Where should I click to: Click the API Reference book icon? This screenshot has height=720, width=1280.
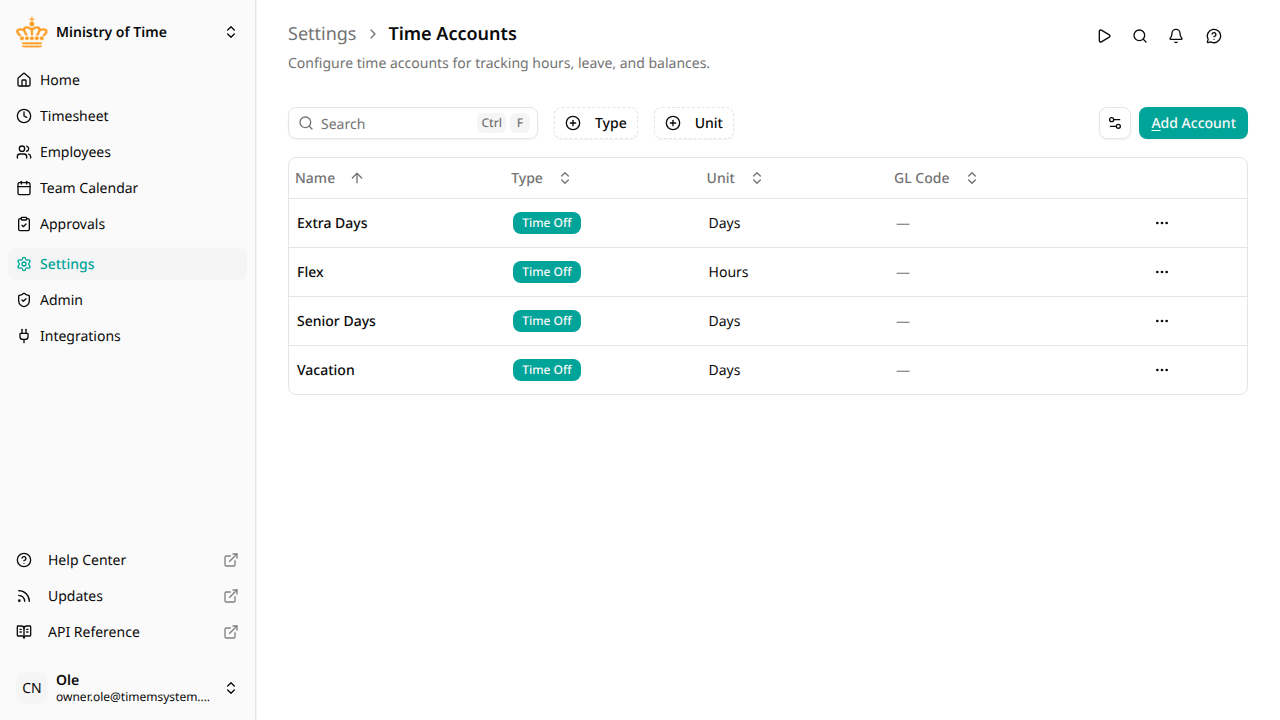[x=24, y=632]
